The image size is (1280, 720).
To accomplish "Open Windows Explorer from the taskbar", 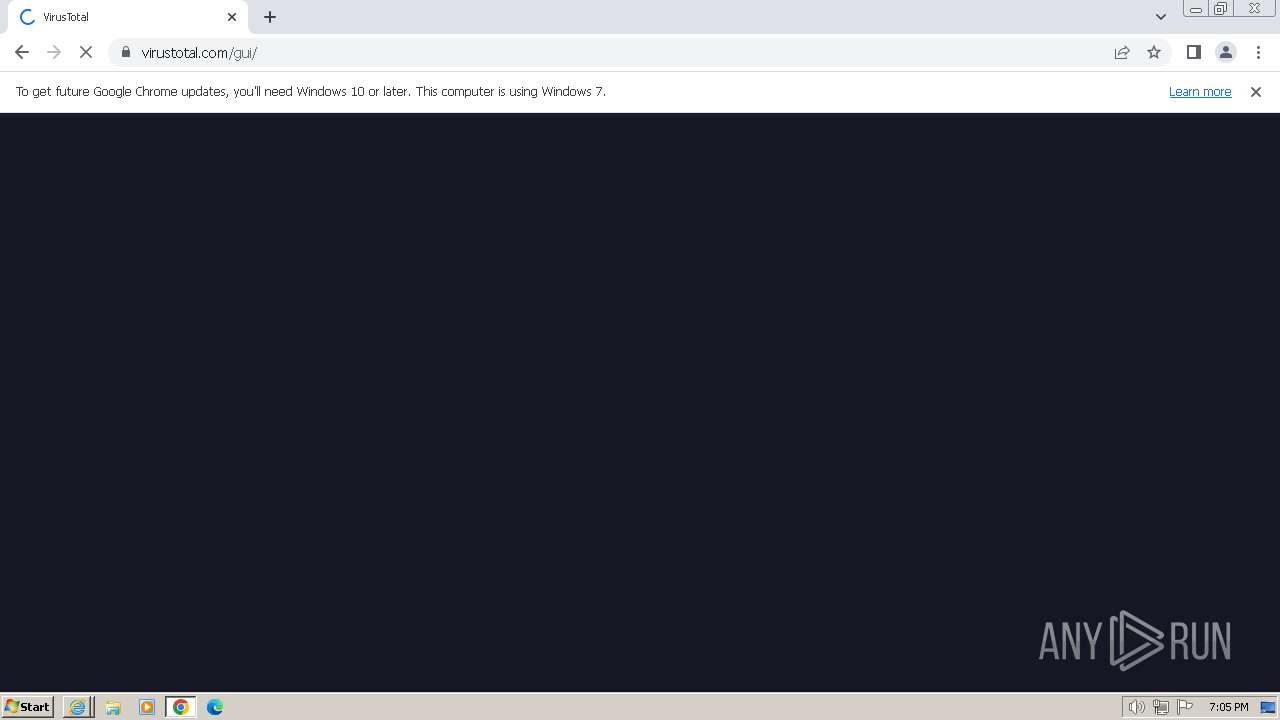I will click(113, 707).
